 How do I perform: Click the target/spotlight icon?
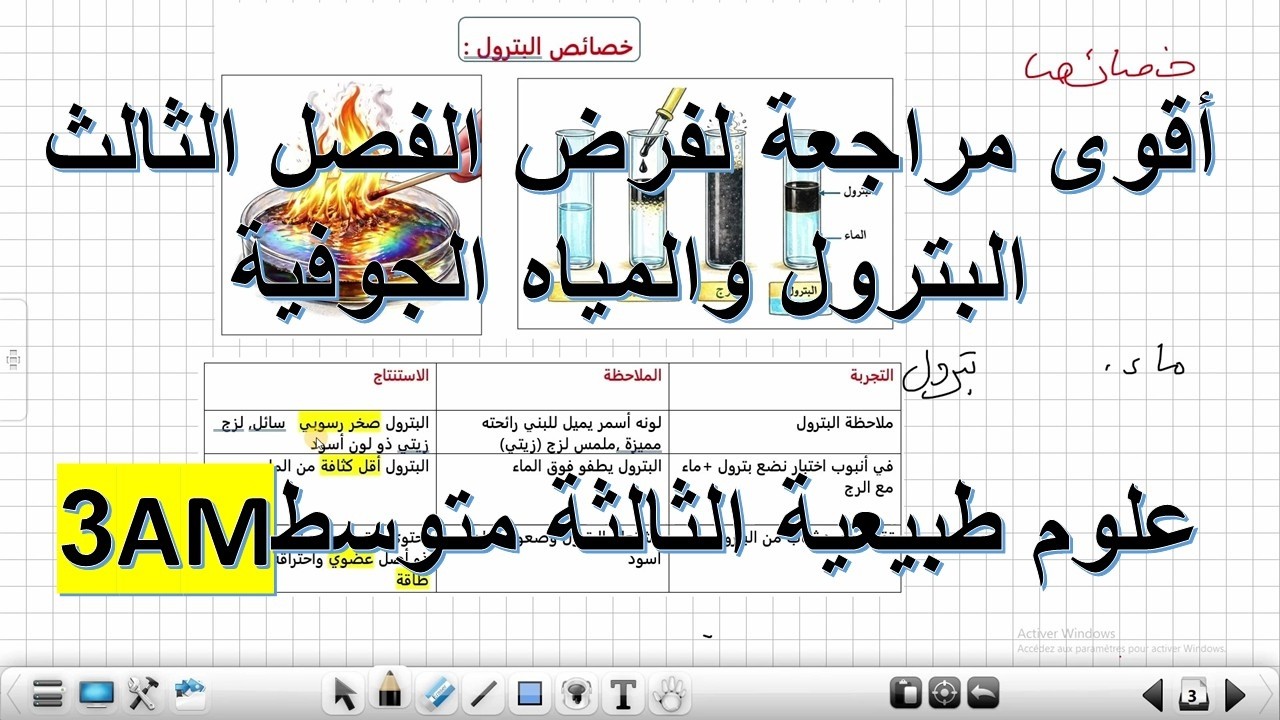point(945,693)
